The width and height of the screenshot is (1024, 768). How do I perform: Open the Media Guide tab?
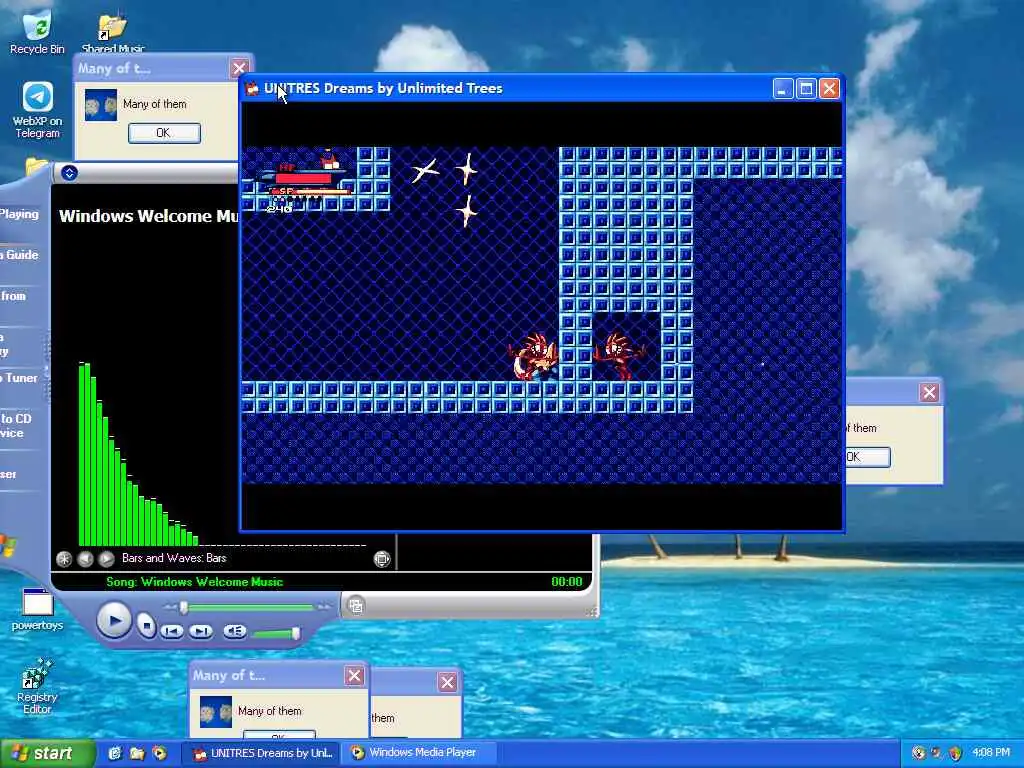pos(19,255)
